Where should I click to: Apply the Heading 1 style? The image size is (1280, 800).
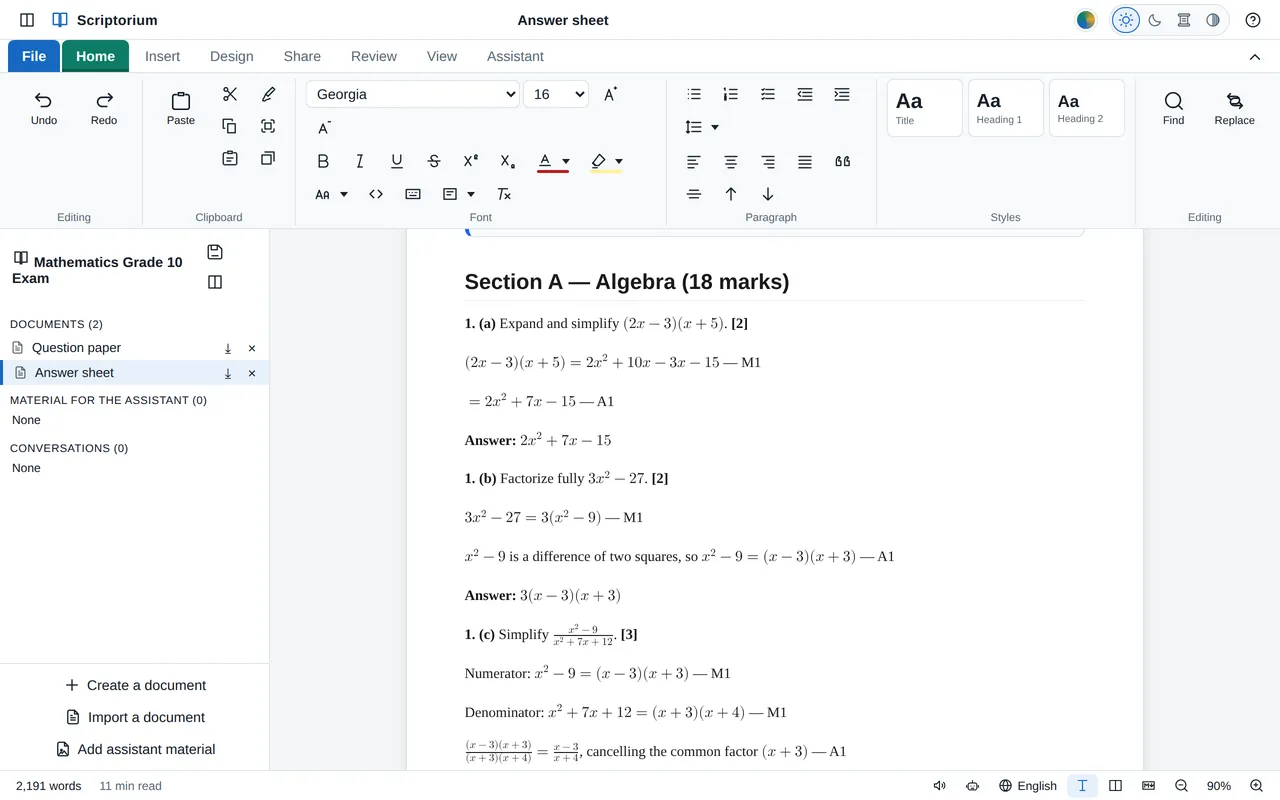(1005, 108)
